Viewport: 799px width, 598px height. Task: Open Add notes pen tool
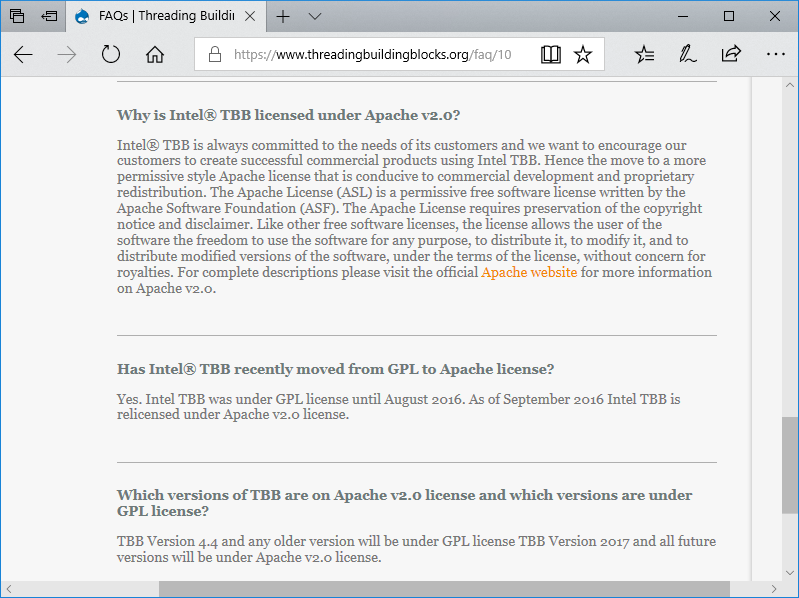point(688,54)
